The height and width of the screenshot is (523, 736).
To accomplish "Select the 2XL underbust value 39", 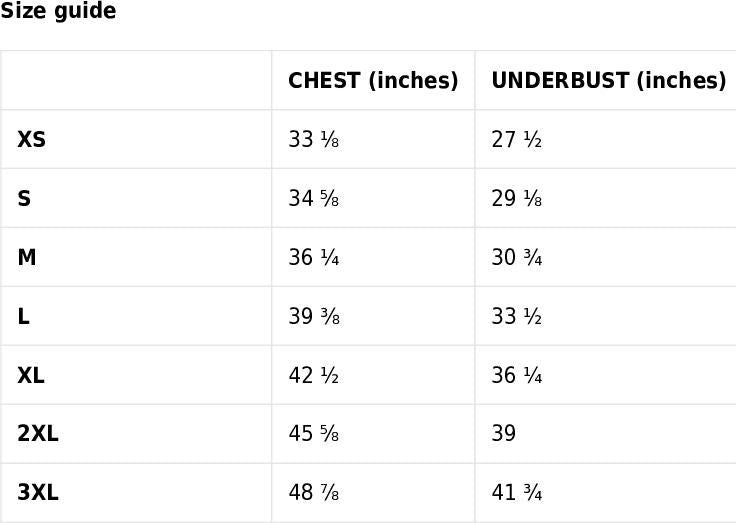I will [504, 434].
